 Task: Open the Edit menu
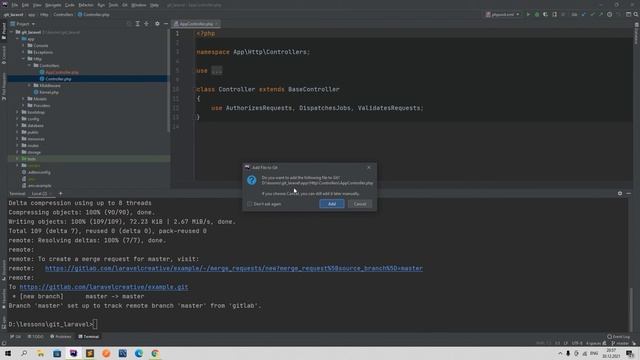point(25,5)
